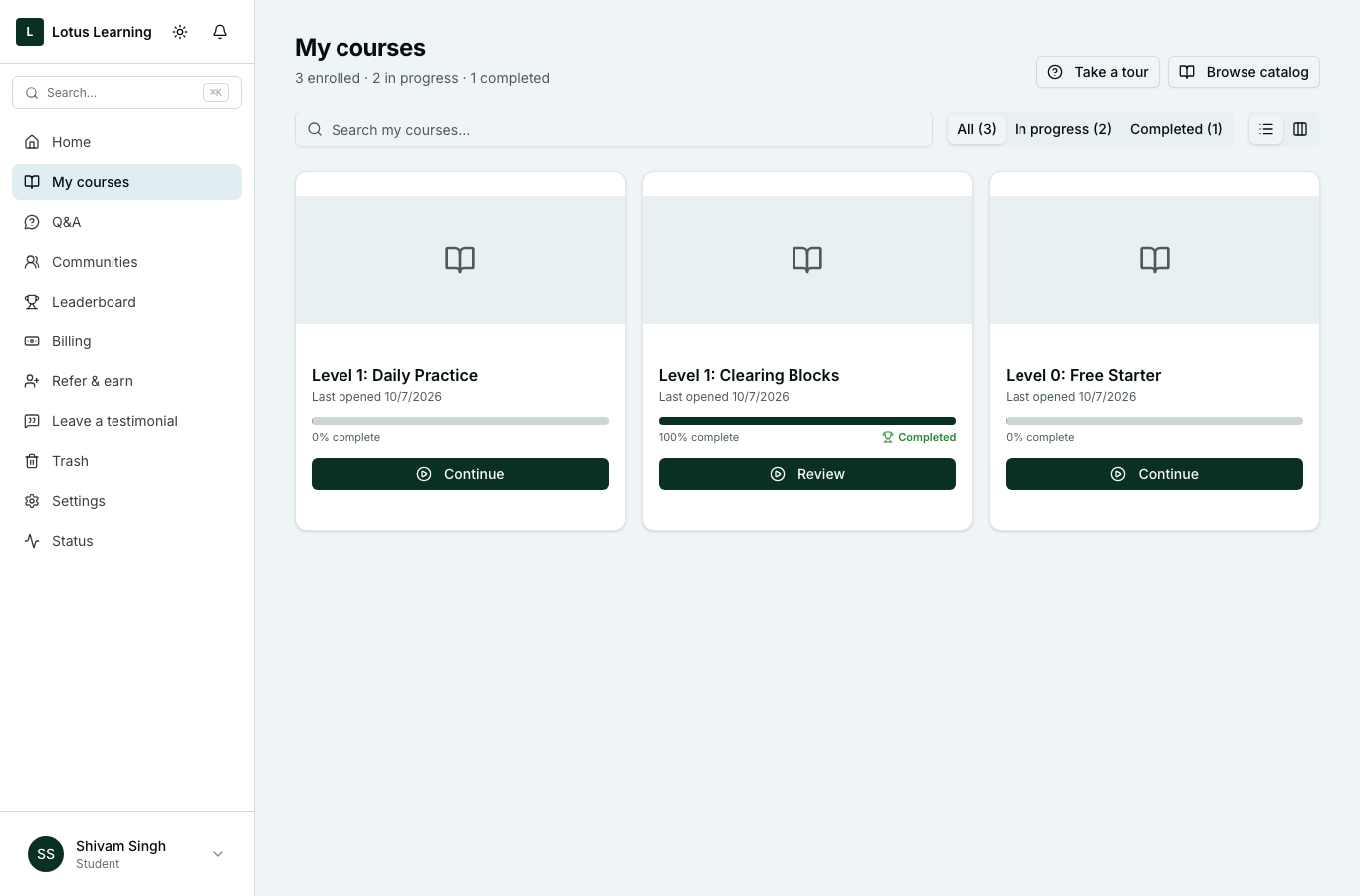The width and height of the screenshot is (1360, 896).
Task: Switch to list view layout
Action: 1266,129
